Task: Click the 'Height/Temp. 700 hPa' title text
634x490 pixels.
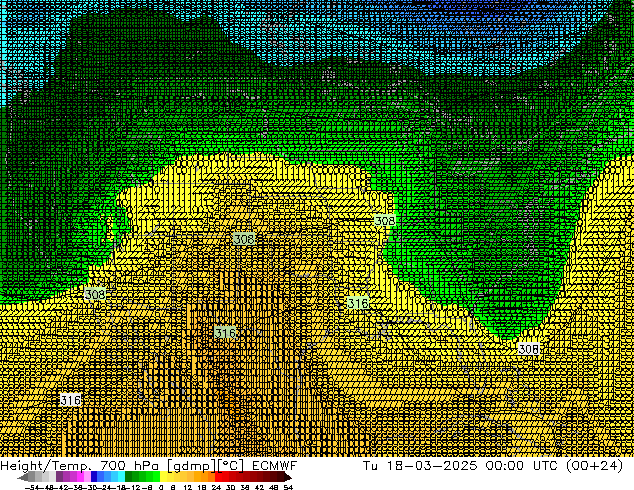Action: [x=79, y=466]
